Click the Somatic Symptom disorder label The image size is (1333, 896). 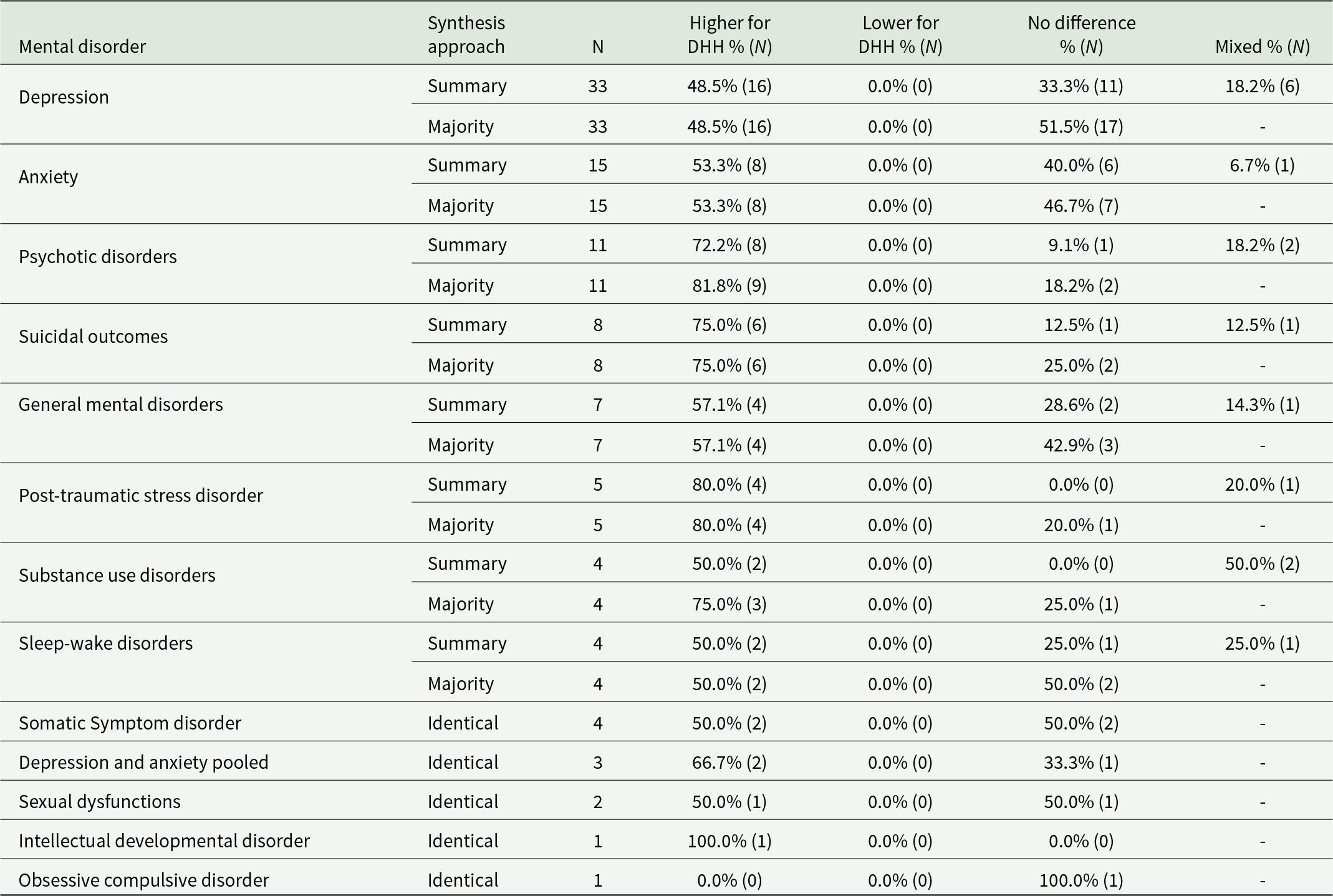130,723
